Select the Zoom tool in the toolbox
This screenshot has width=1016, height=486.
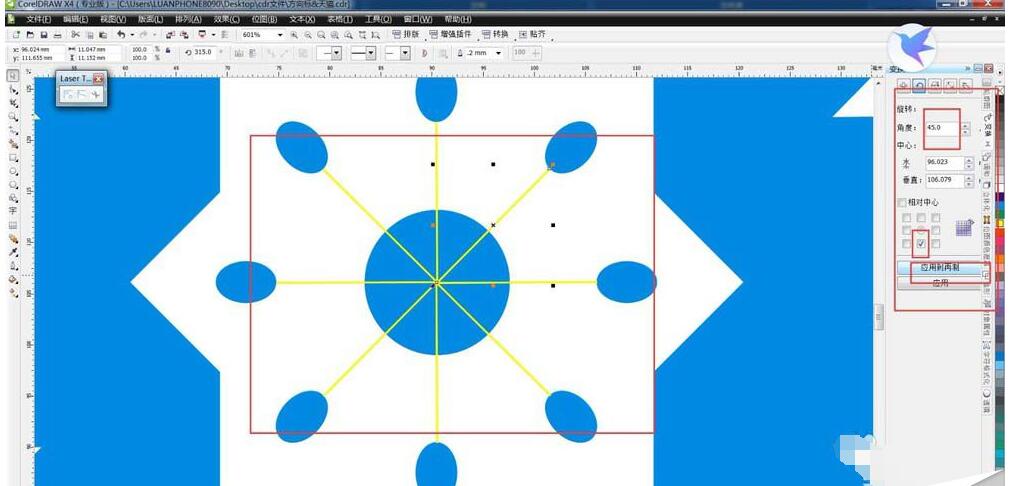(13, 116)
